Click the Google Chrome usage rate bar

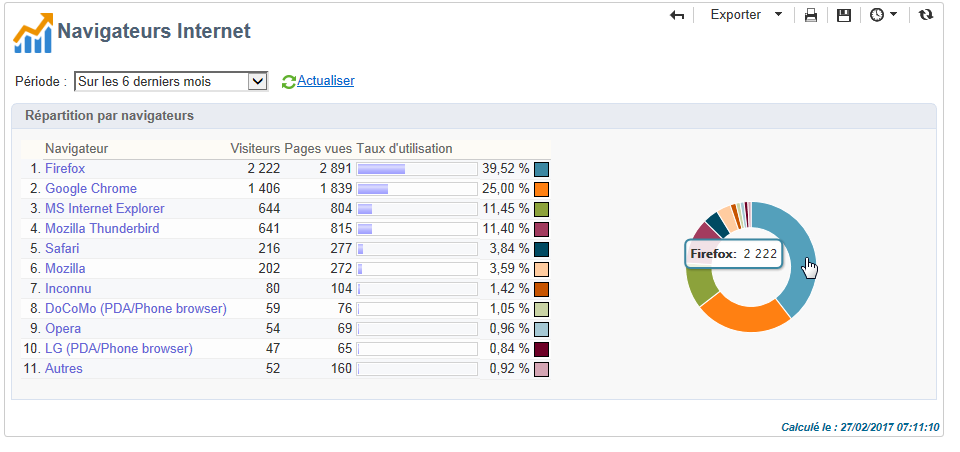click(417, 189)
